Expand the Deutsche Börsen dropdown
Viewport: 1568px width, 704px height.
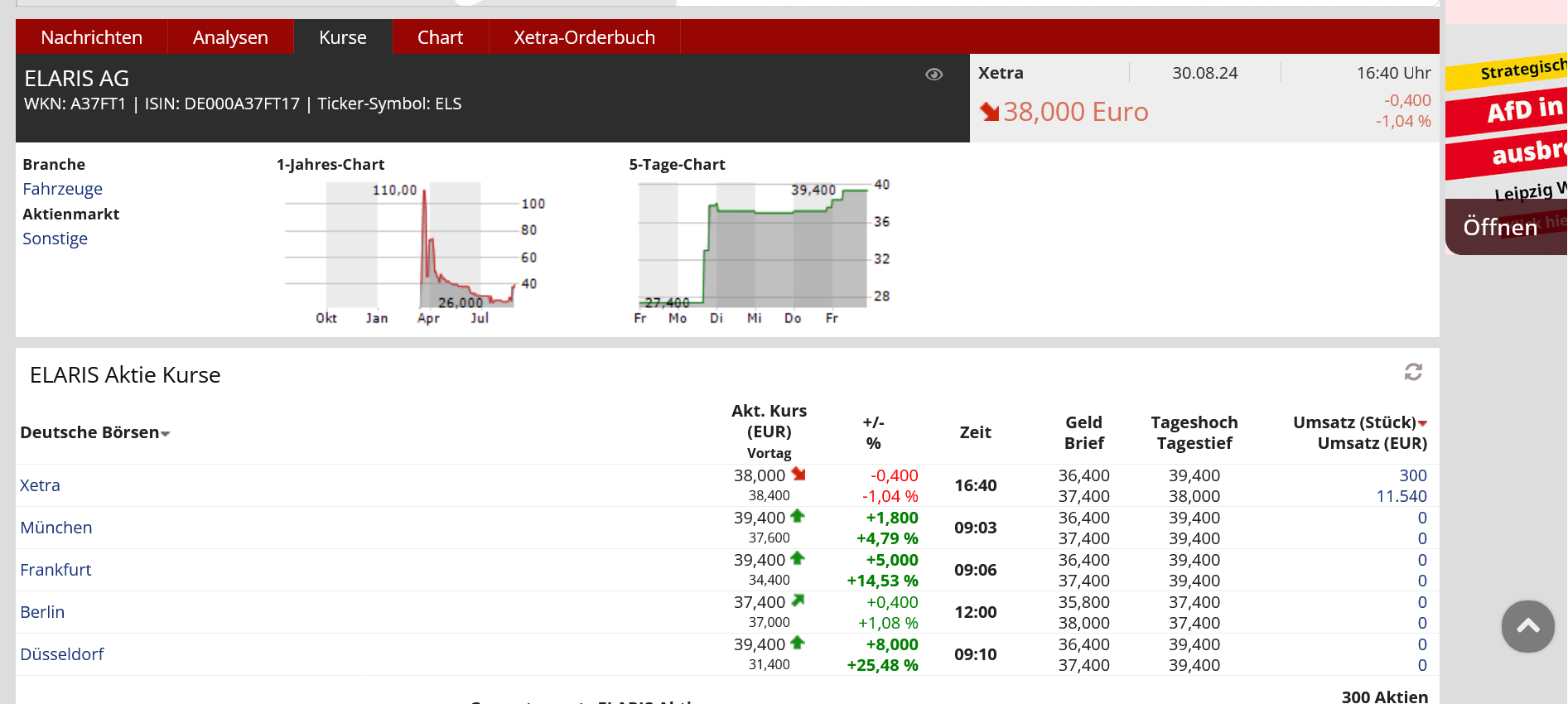tap(166, 434)
